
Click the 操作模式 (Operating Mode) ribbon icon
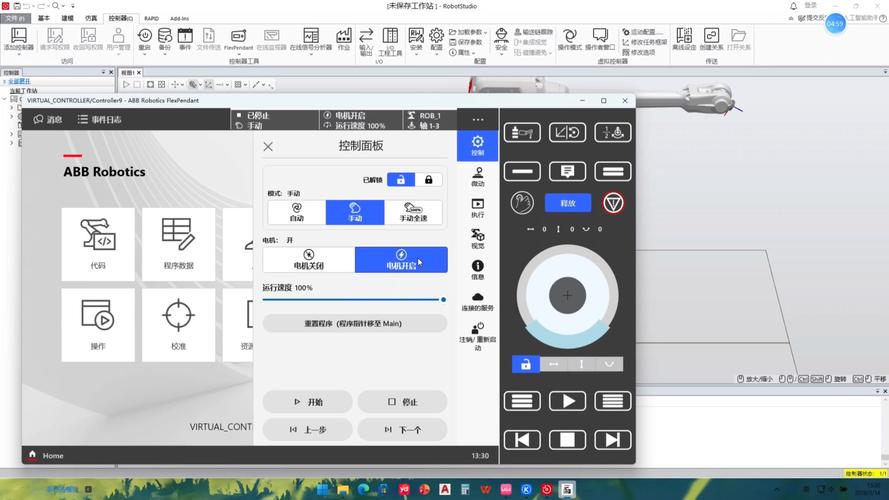pyautogui.click(x=570, y=39)
